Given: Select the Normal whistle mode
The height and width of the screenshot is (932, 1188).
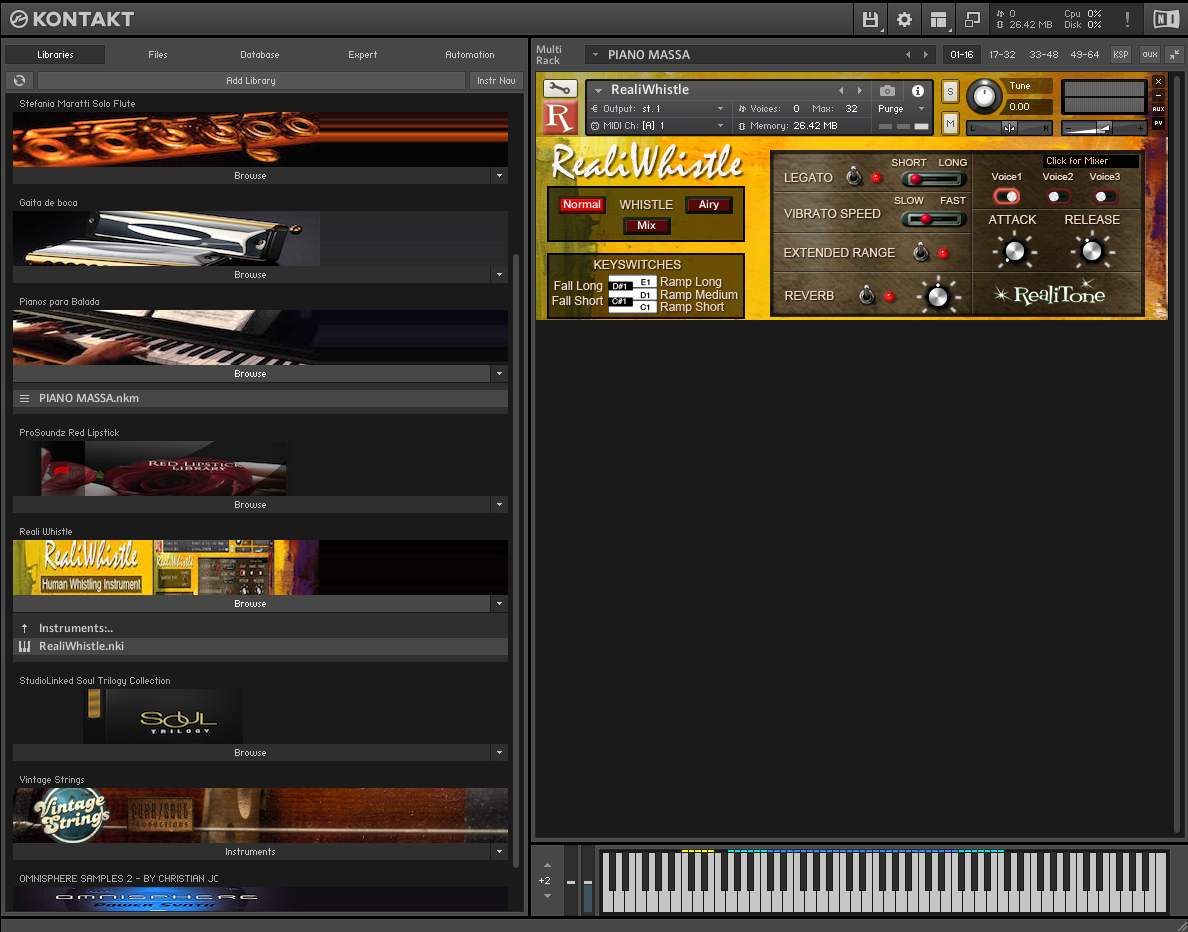Looking at the screenshot, I should pos(582,205).
